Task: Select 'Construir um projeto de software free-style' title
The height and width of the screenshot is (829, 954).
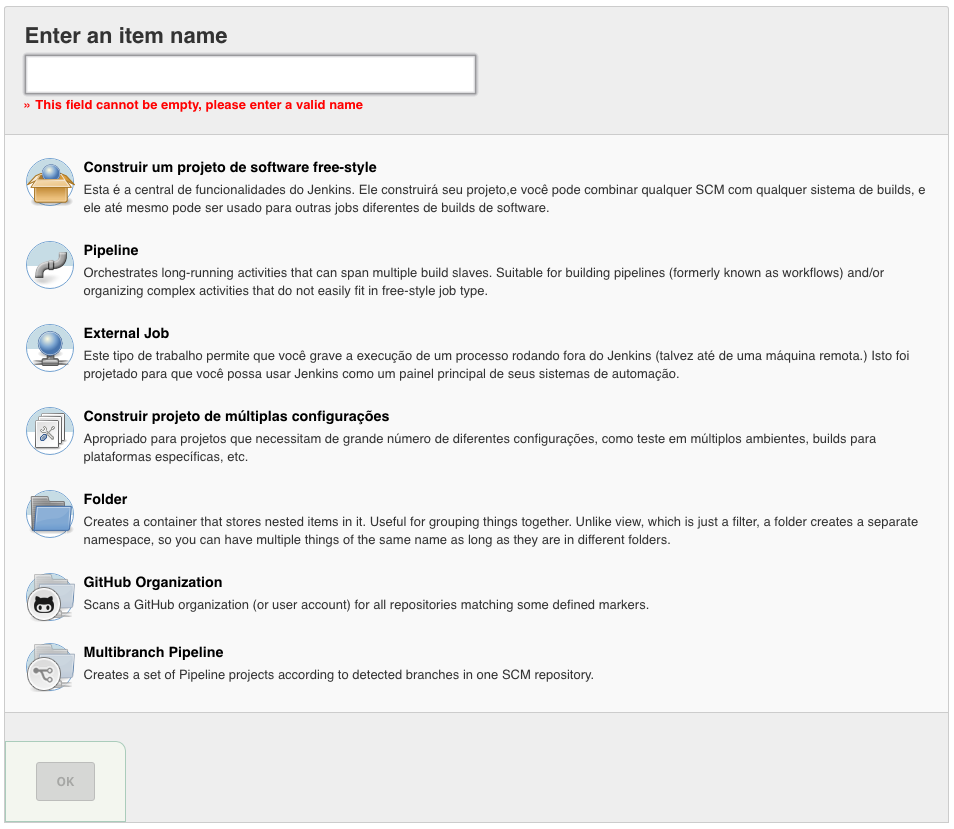Action: pos(230,167)
